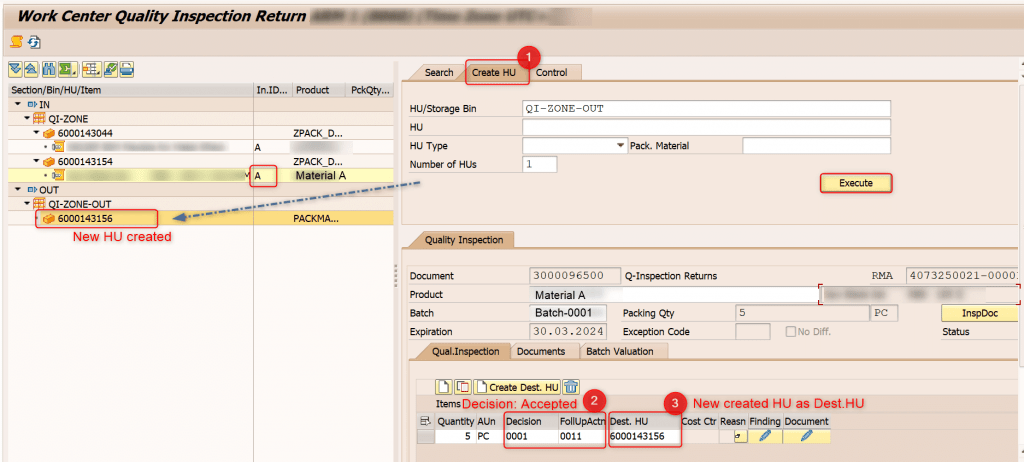Open the Find binoculars tool
1024x462 pixels.
(48, 69)
